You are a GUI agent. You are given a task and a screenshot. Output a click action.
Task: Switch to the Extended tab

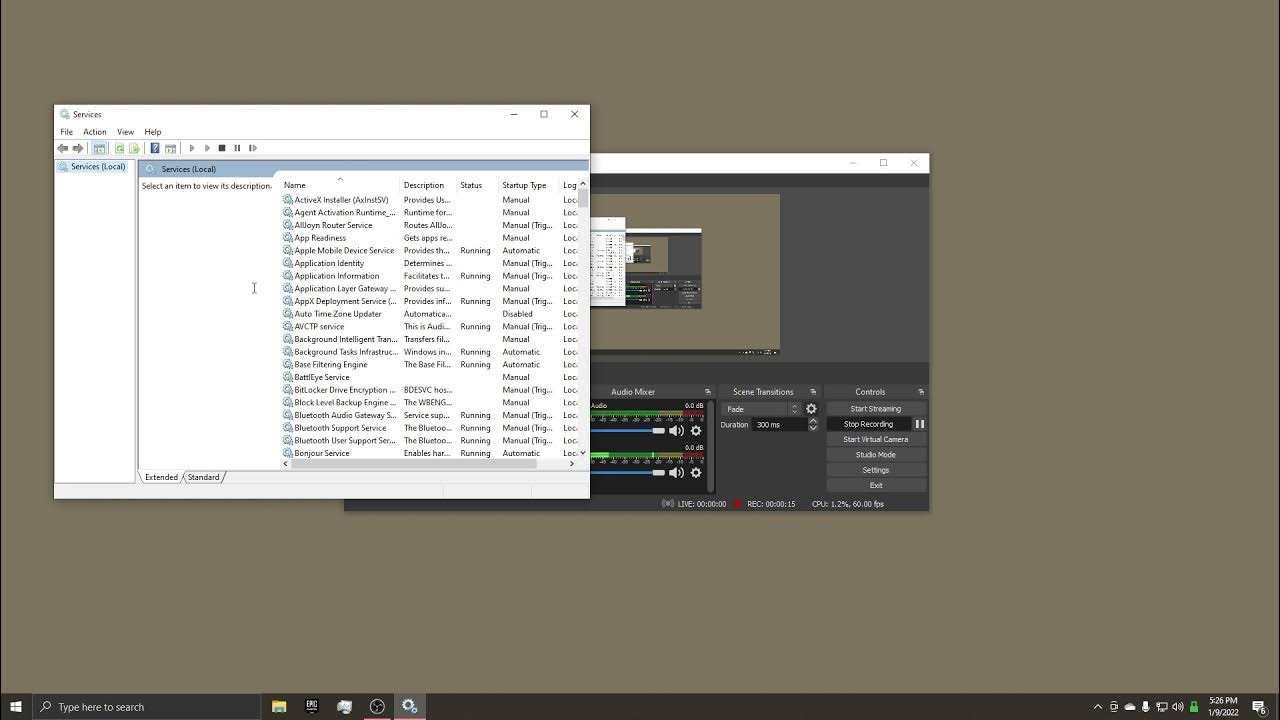click(161, 477)
